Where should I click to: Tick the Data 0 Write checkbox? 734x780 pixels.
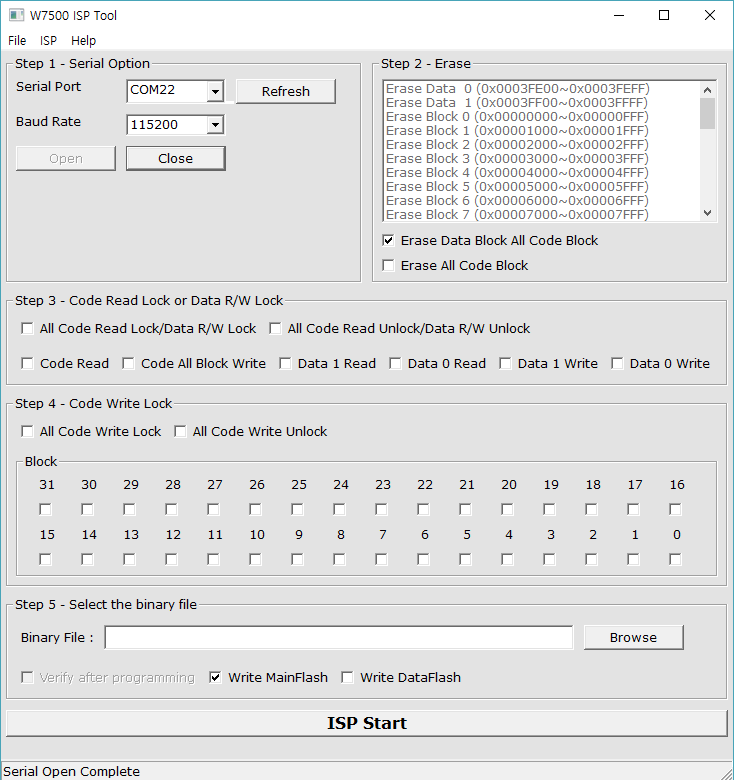coord(617,364)
